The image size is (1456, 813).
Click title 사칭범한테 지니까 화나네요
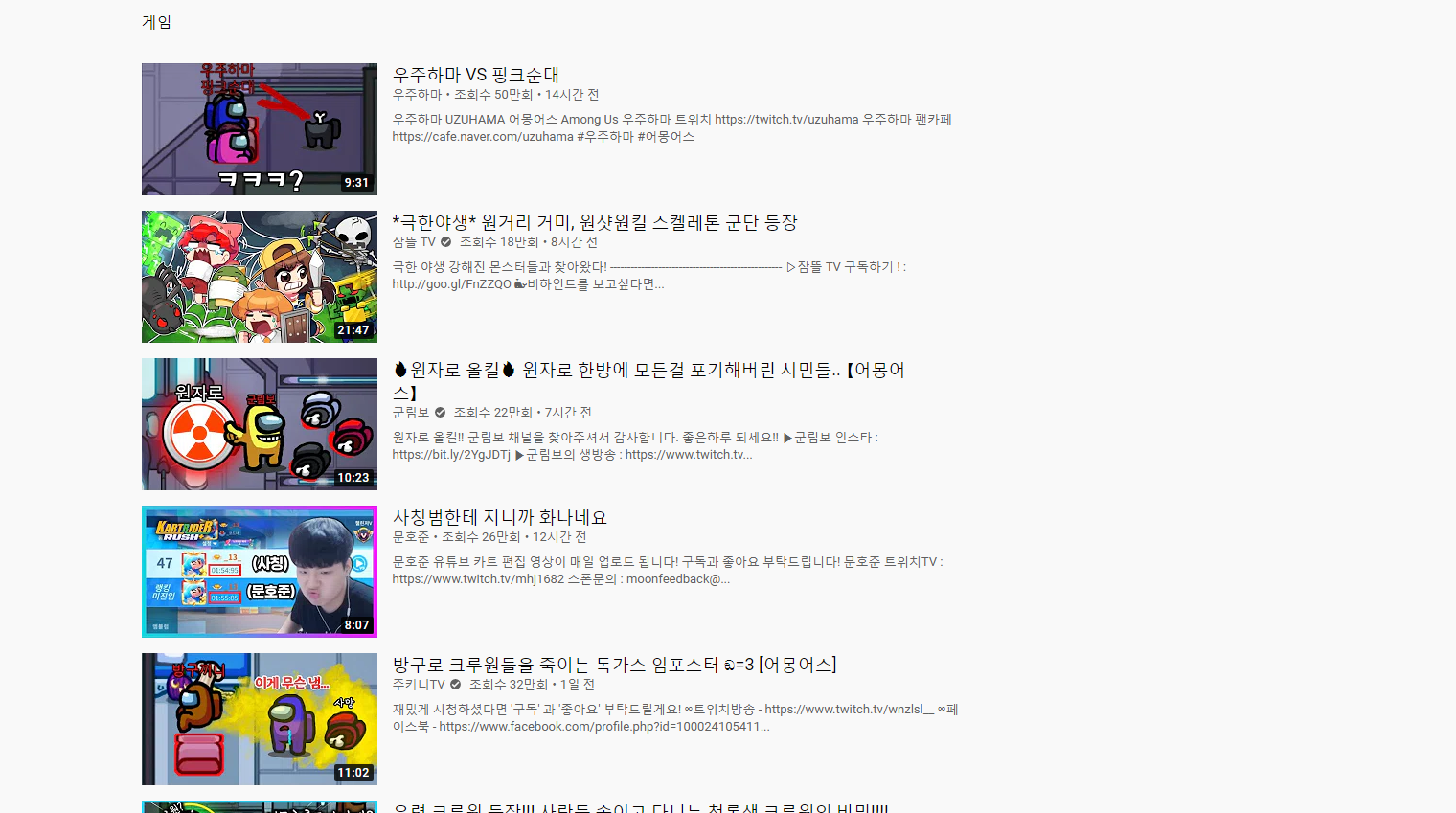pyautogui.click(x=500, y=517)
